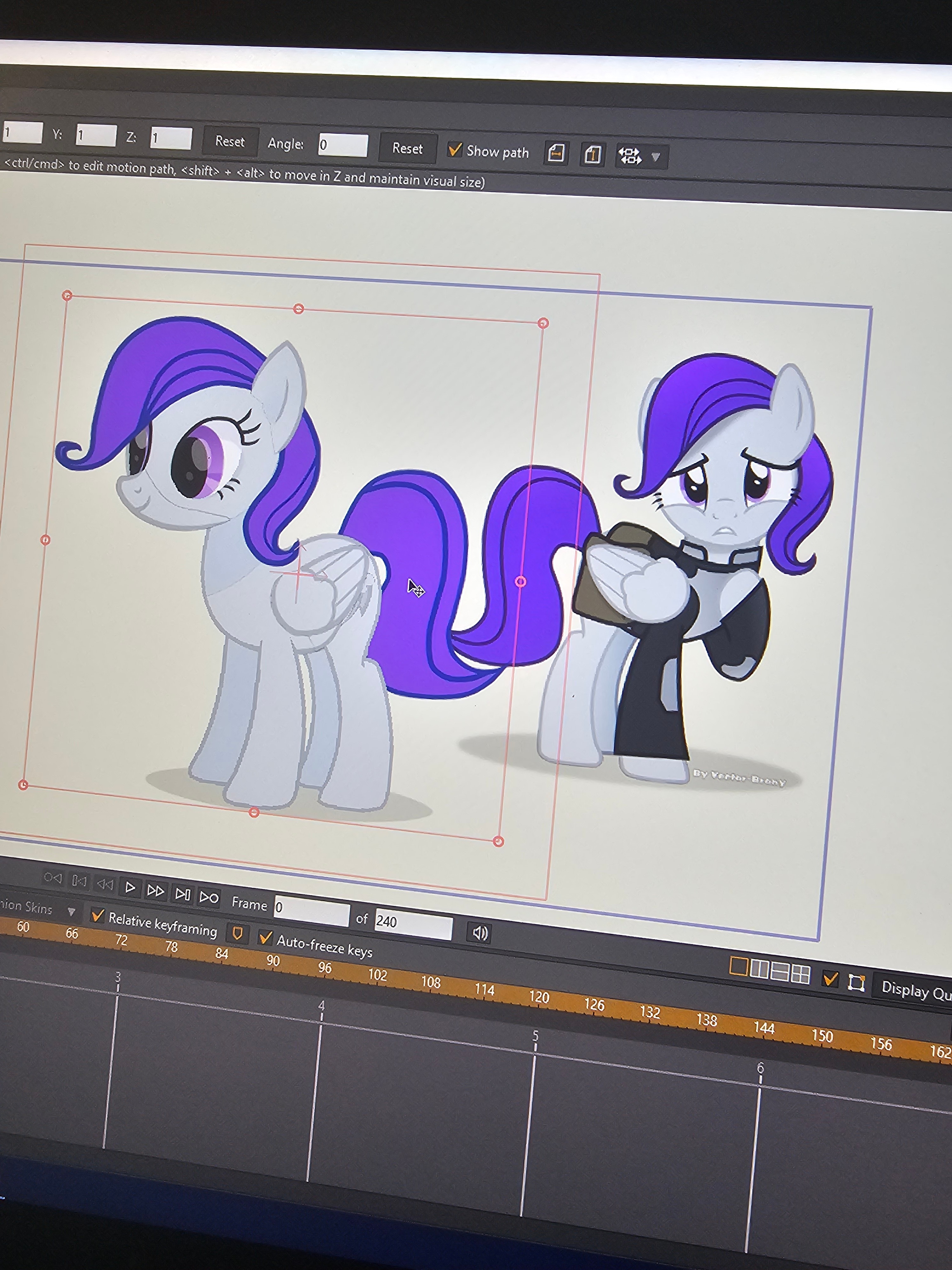Click the flip layer horizontally icon
952x1270 pixels.
555,153
